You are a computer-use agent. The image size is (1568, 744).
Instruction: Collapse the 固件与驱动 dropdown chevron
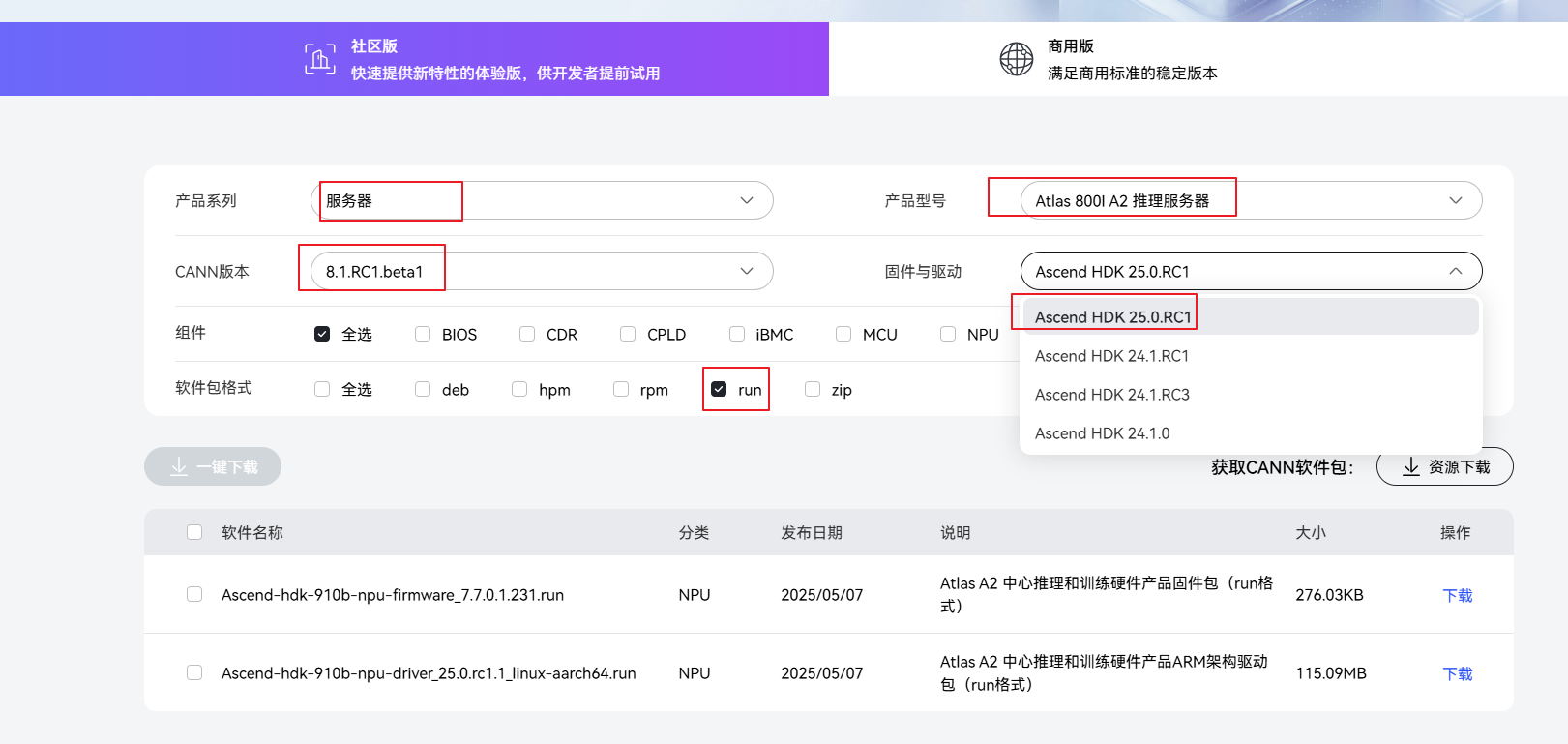[1455, 271]
